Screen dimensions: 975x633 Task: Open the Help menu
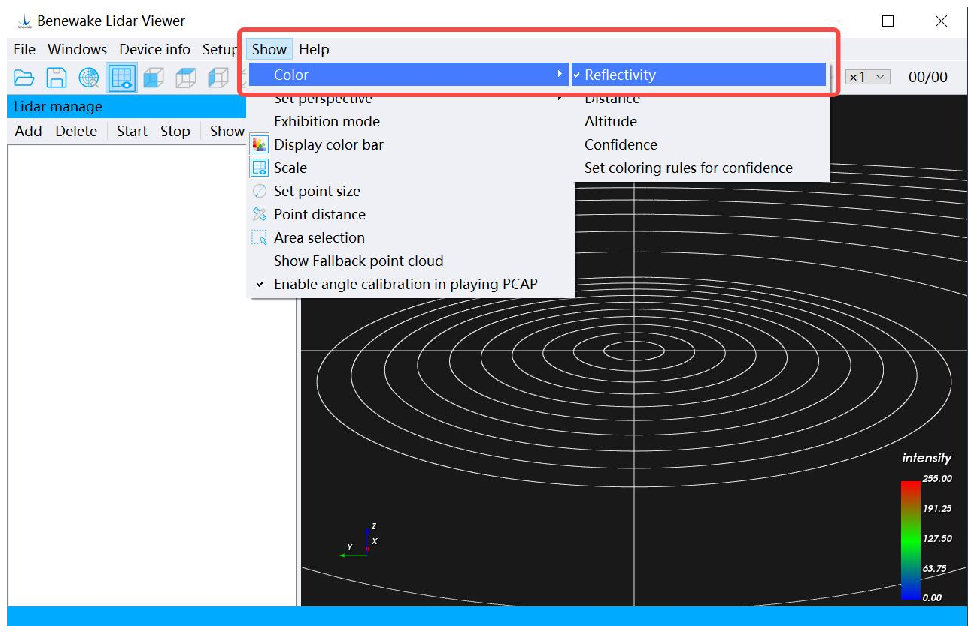tap(314, 49)
